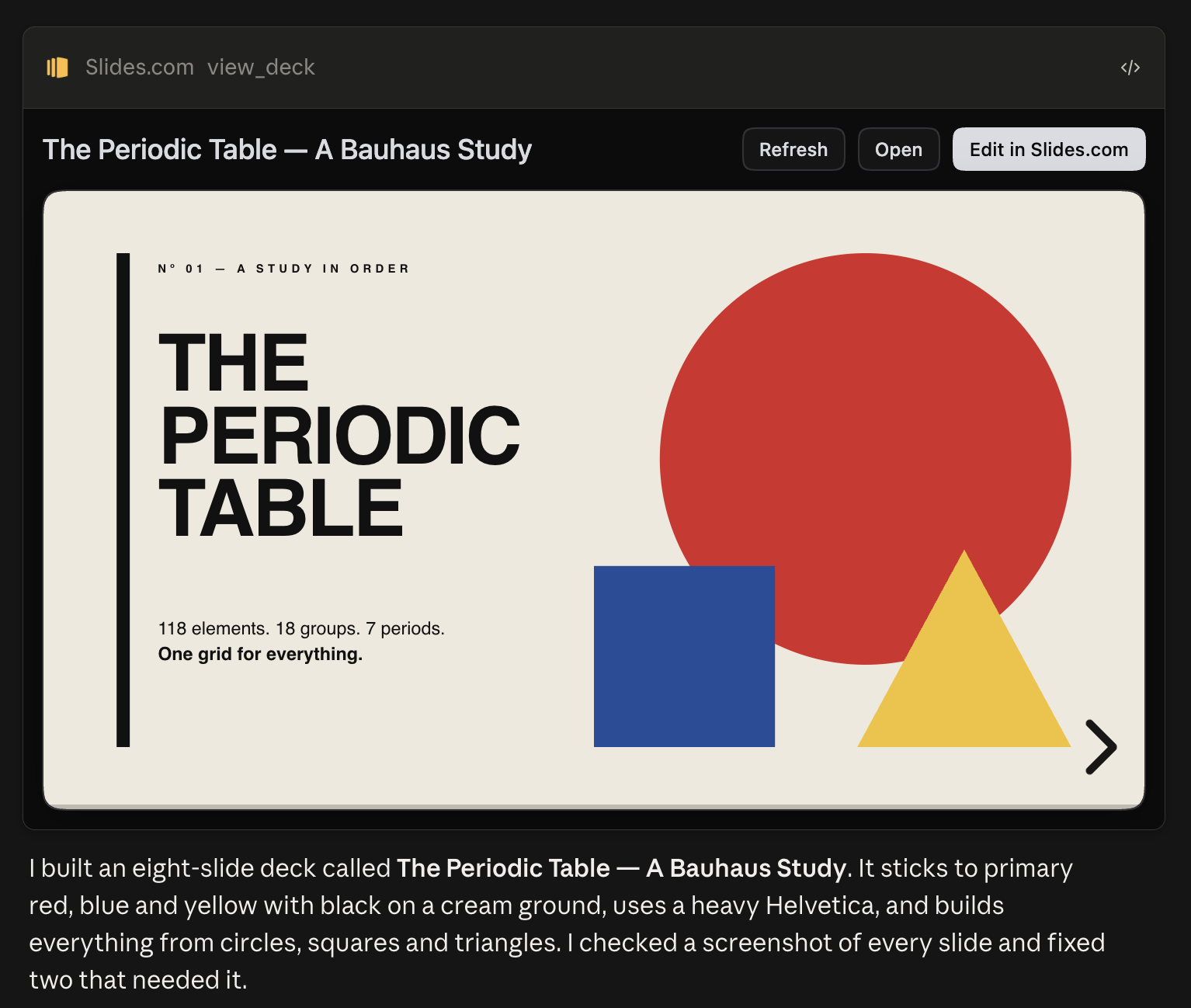This screenshot has width=1191, height=1008.
Task: Open the code view icon
Action: (1130, 68)
